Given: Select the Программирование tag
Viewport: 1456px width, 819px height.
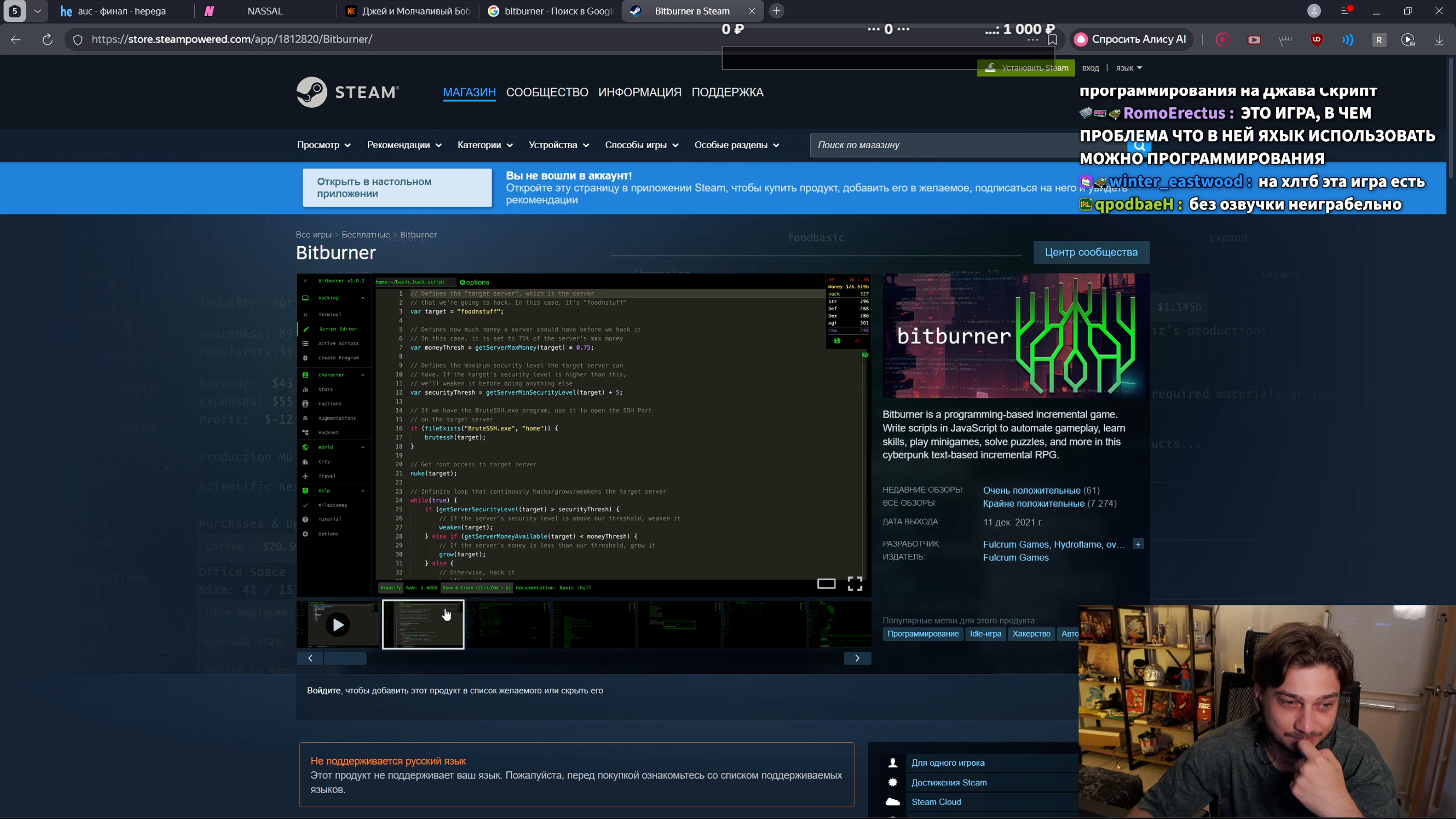Looking at the screenshot, I should [923, 634].
